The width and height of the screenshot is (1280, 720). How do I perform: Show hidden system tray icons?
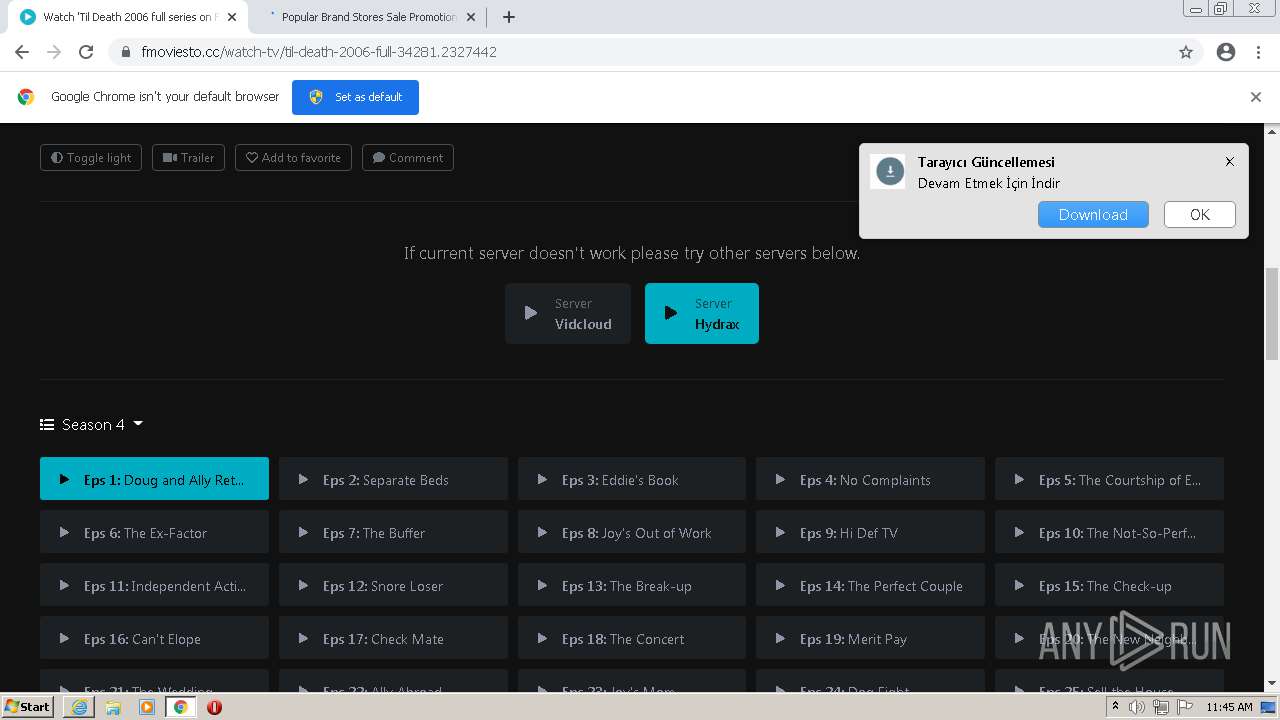pyautogui.click(x=1115, y=707)
